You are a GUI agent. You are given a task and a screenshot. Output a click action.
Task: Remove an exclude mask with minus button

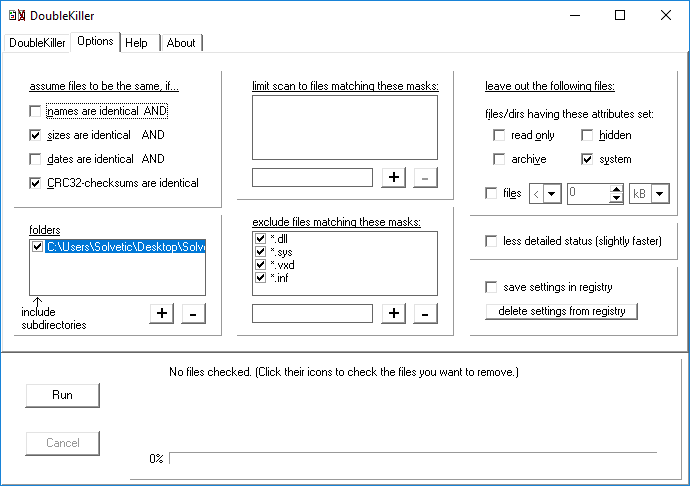point(425,313)
